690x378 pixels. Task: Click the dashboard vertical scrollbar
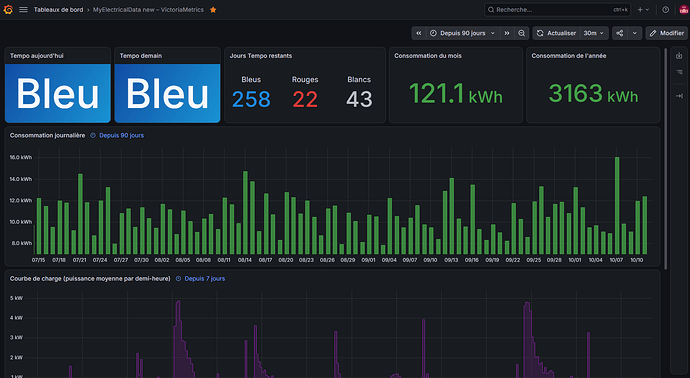tap(666, 158)
